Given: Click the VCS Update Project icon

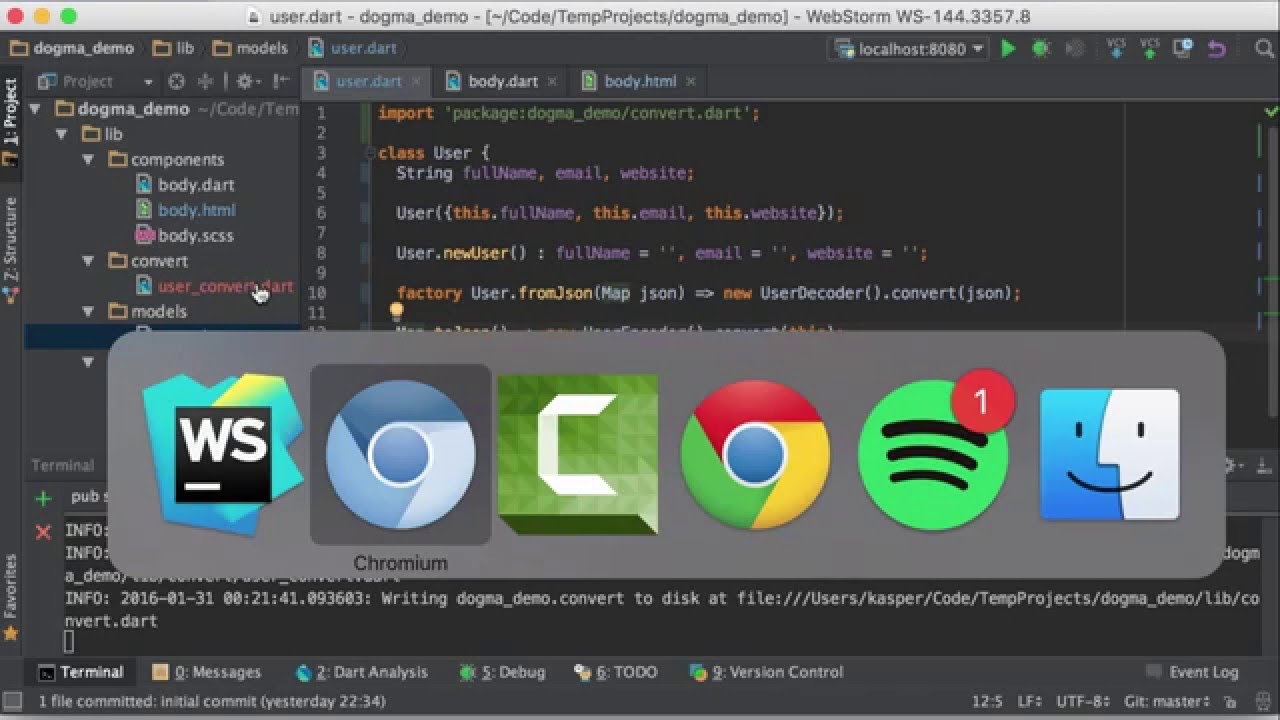Looking at the screenshot, I should pos(1116,48).
